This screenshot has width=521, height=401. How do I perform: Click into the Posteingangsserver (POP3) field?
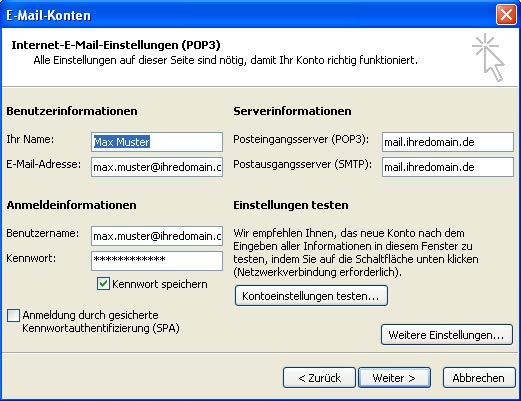[448, 142]
